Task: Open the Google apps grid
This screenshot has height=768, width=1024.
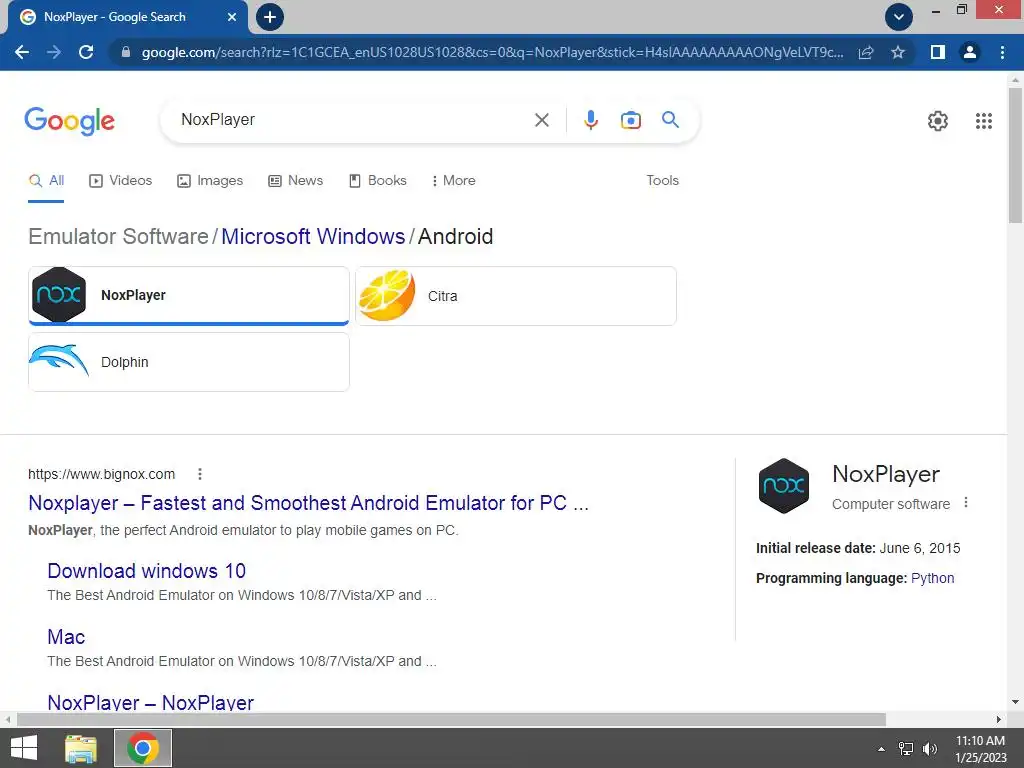Action: pos(984,121)
